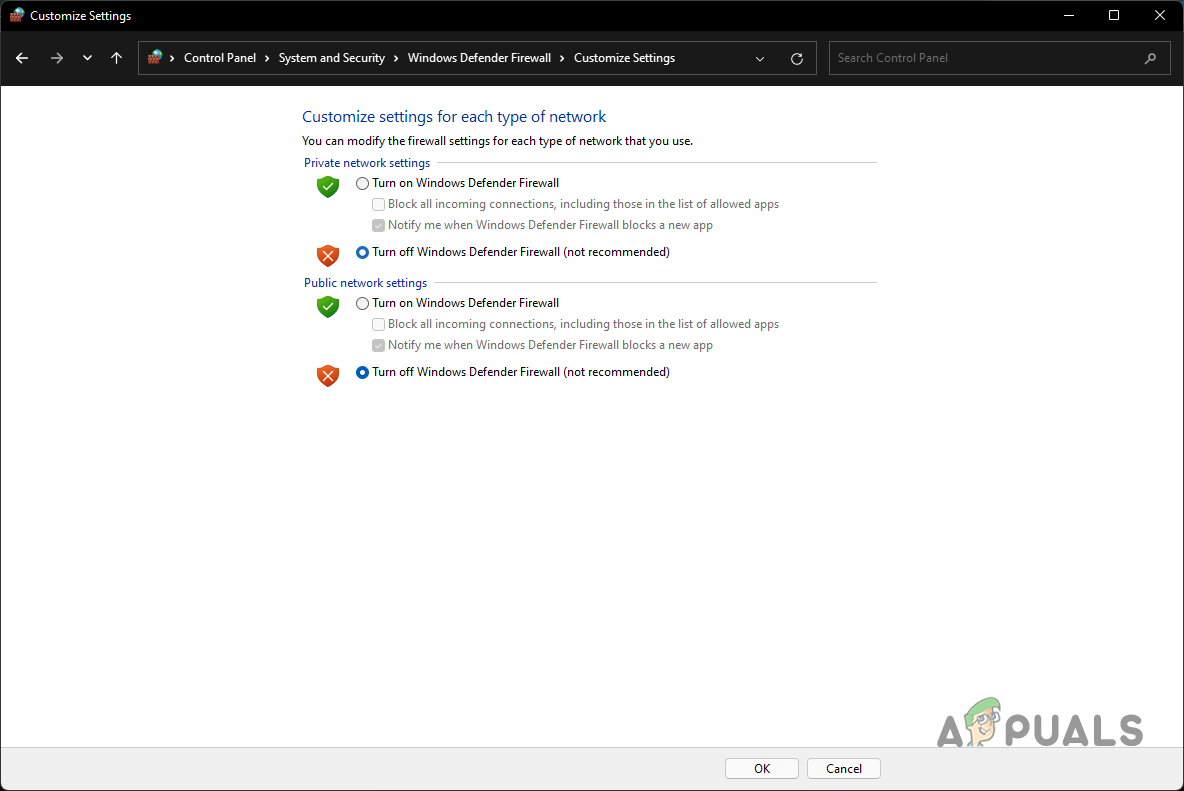Click the Customize Settings breadcrumb
The width and height of the screenshot is (1184, 791).
[x=624, y=58]
